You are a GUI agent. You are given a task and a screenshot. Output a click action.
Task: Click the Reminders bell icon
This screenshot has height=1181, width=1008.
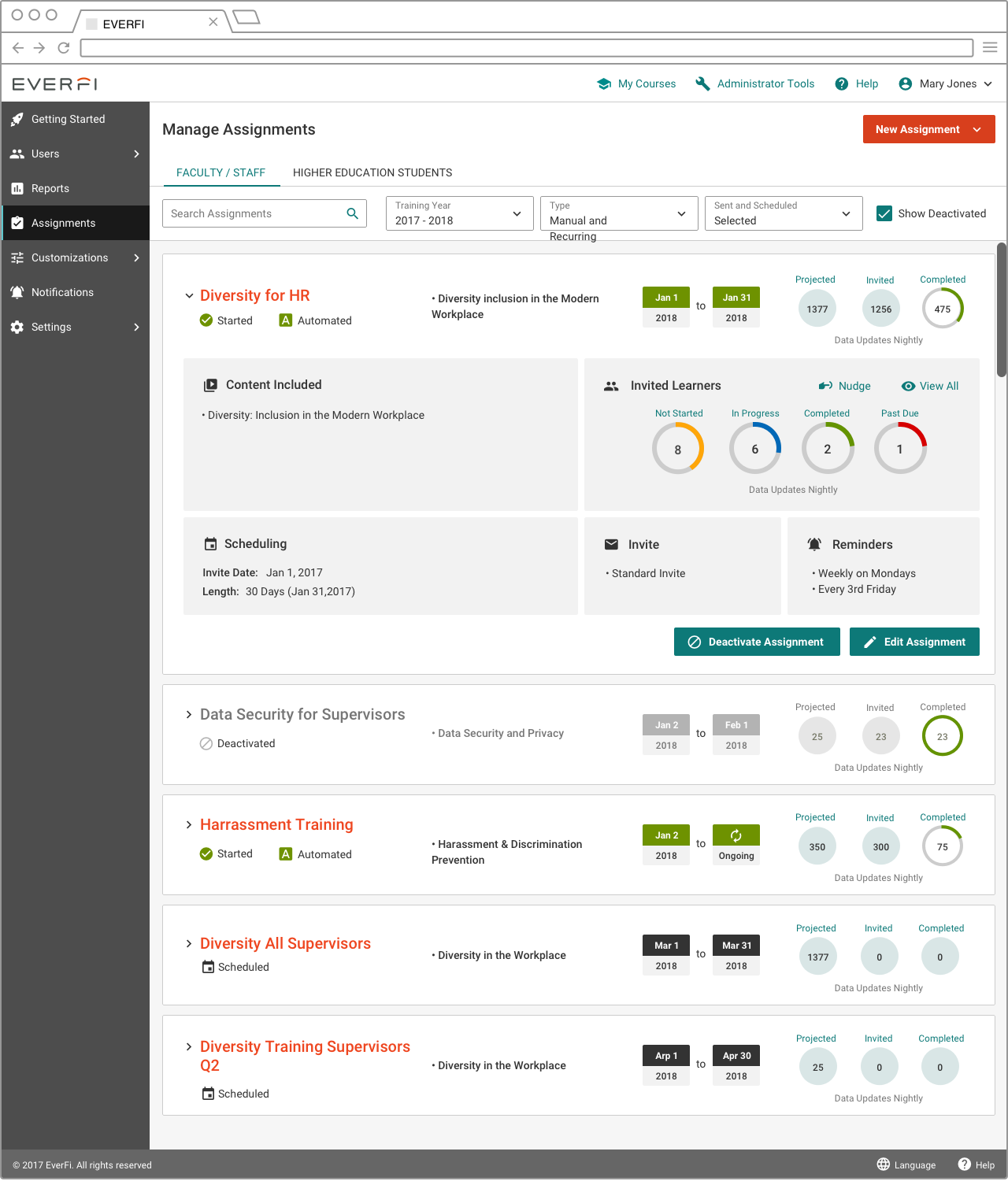[814, 544]
